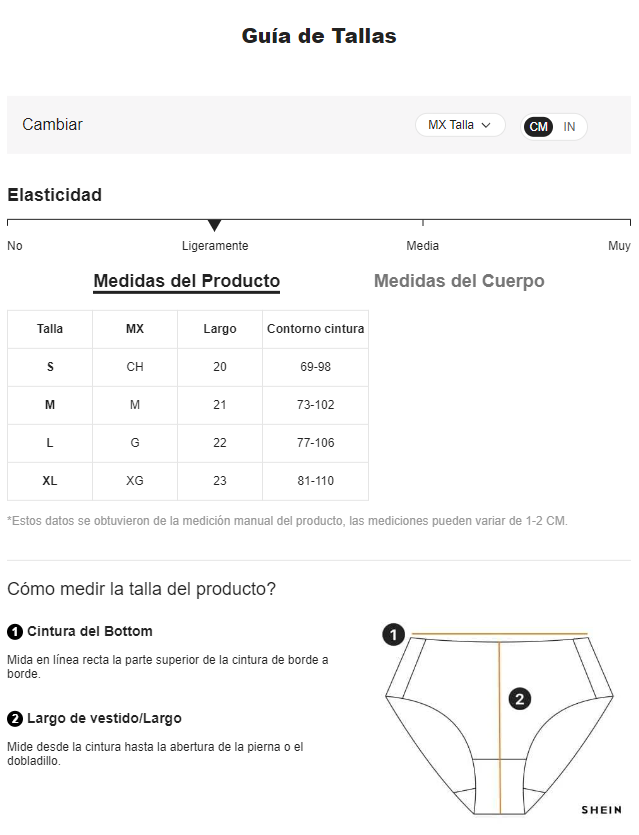Switch to the Medidas del Cuerpo tab
The image size is (639, 835).
point(459,281)
